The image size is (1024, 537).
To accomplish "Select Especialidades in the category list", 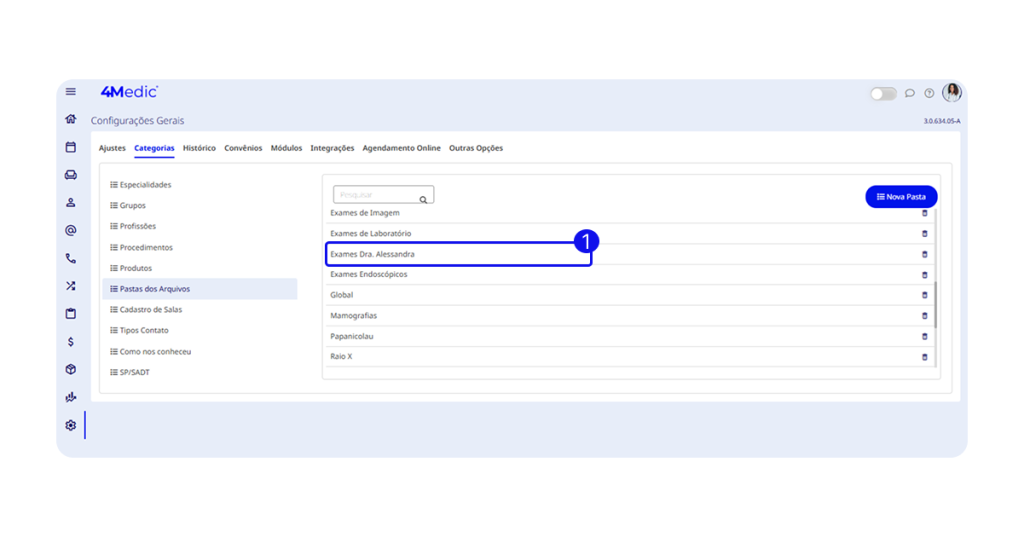I will tap(145, 185).
